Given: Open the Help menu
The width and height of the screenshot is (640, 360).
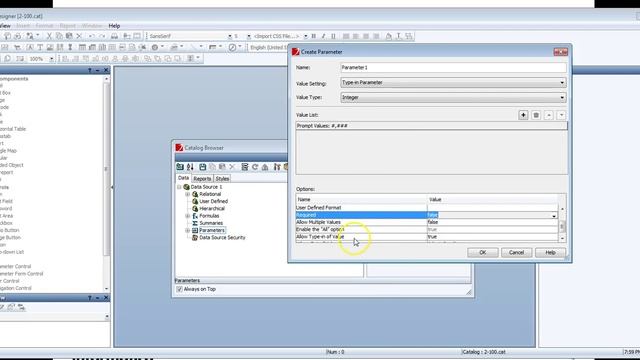Looking at the screenshot, I should [114, 26].
